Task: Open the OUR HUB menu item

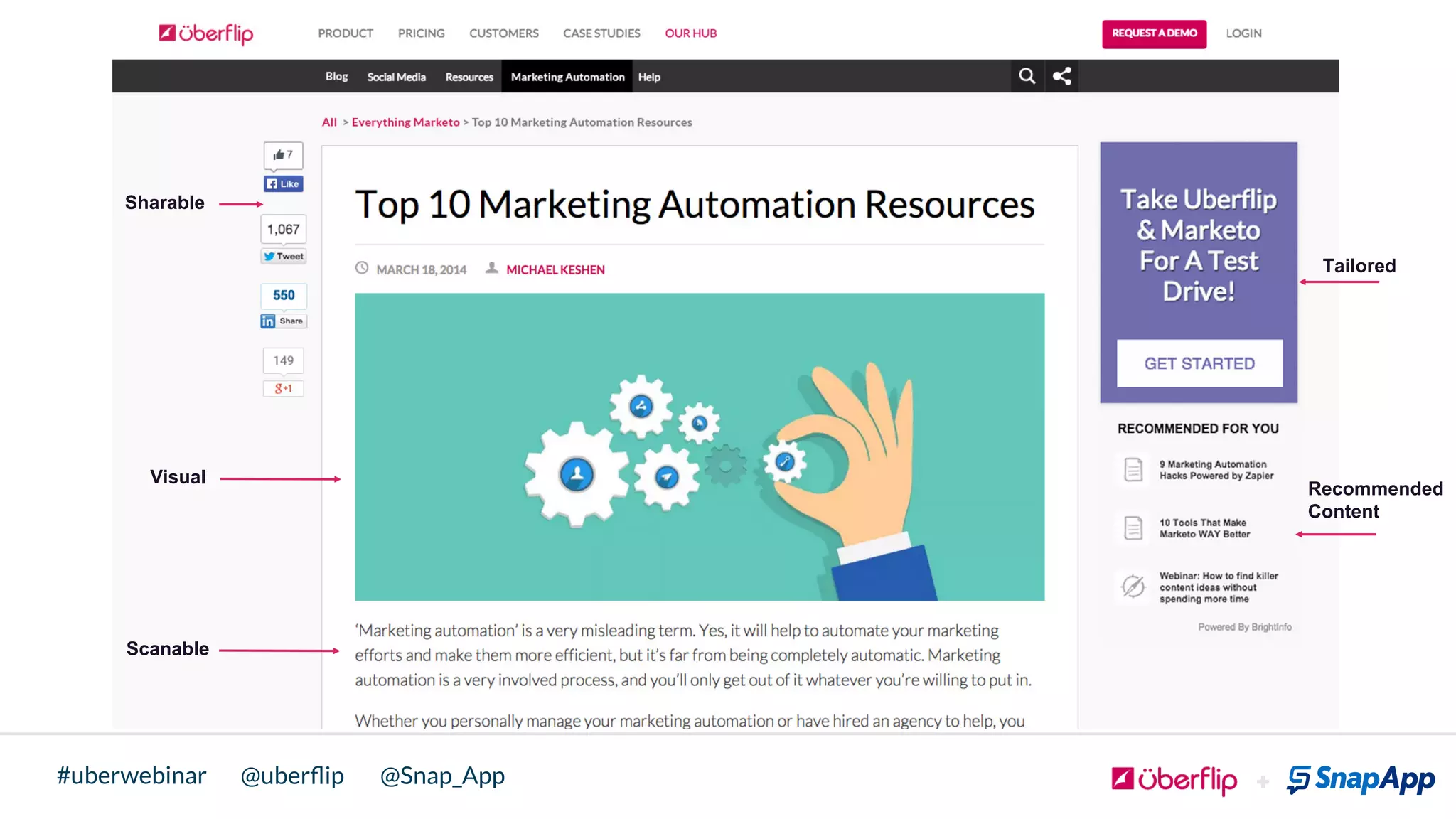Action: click(x=691, y=33)
